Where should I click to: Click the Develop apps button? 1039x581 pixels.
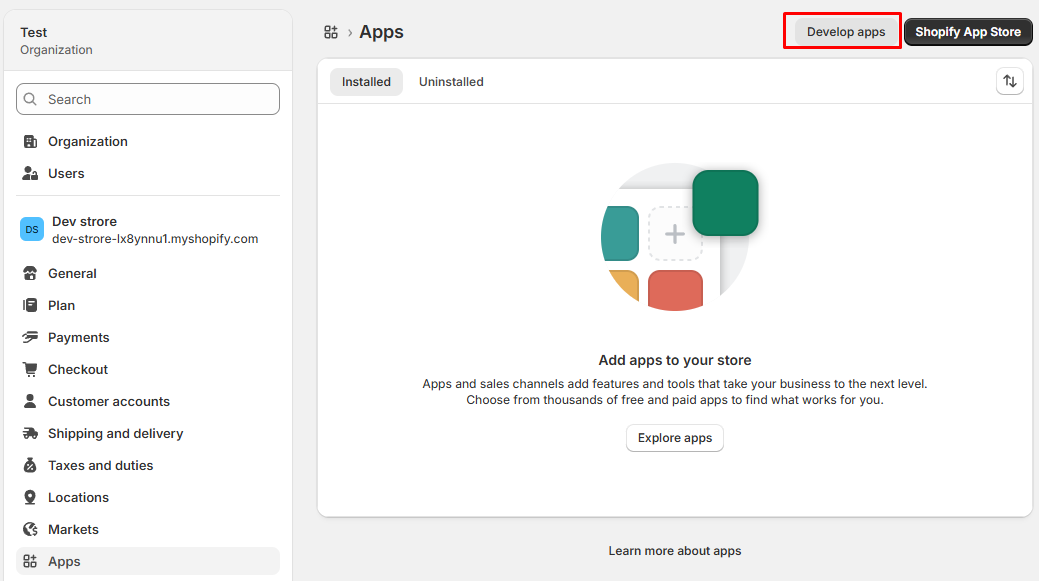(846, 32)
